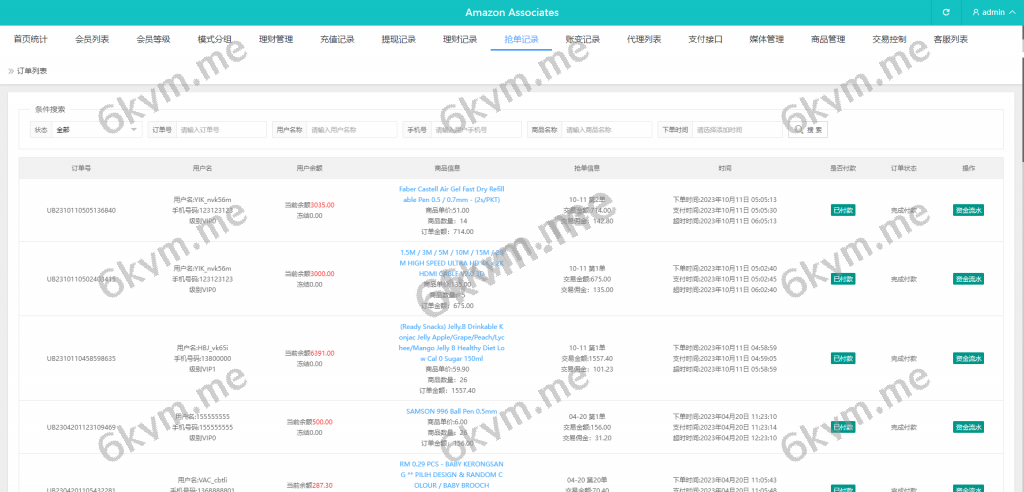Screen dimensions: 1024x492
Task: Focus the 商品名称 search input
Action: pyautogui.click(x=606, y=129)
